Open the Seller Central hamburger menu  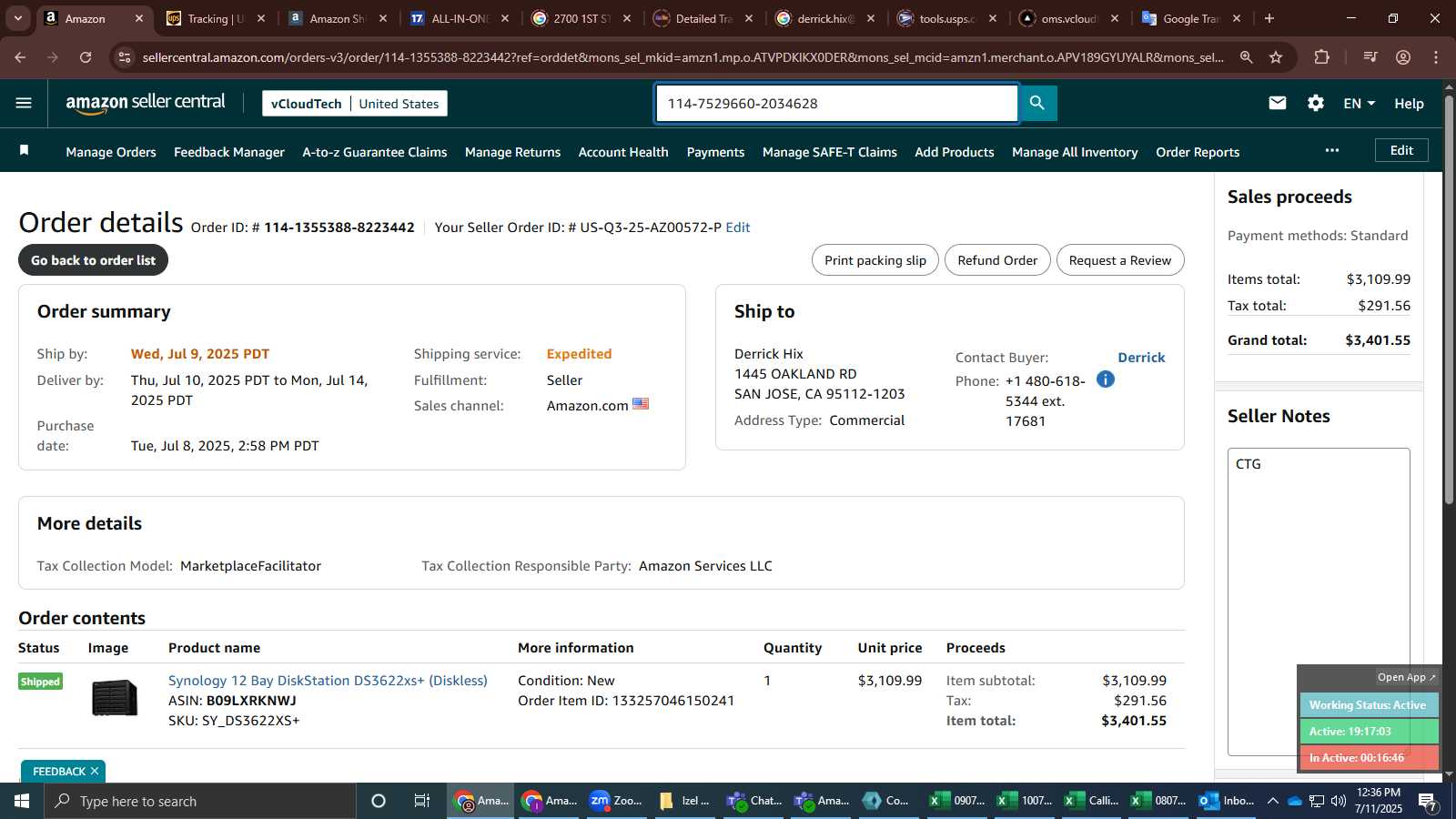tap(24, 103)
